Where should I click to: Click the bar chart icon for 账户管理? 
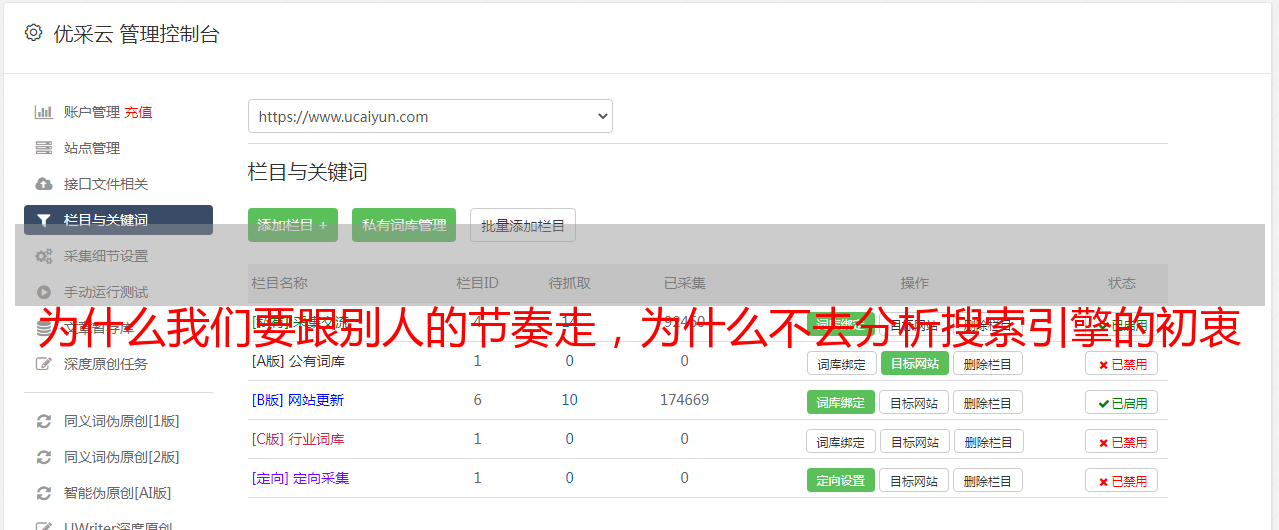coord(44,112)
